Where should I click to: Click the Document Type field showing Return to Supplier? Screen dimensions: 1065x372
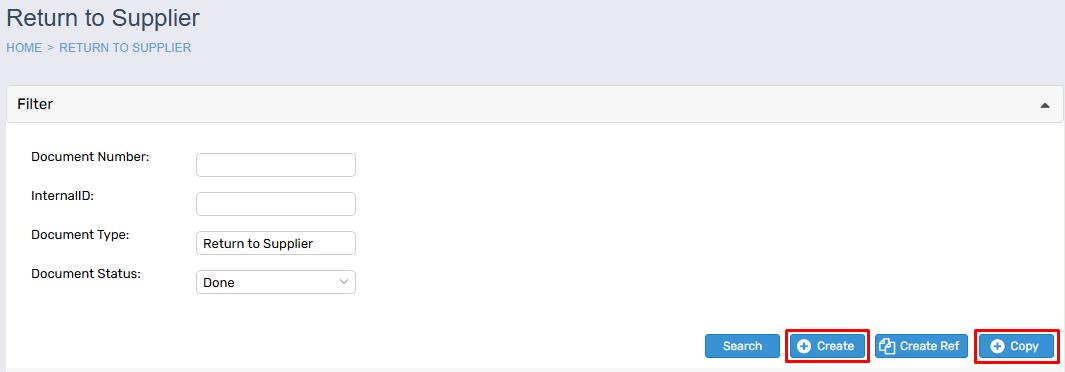tap(276, 243)
